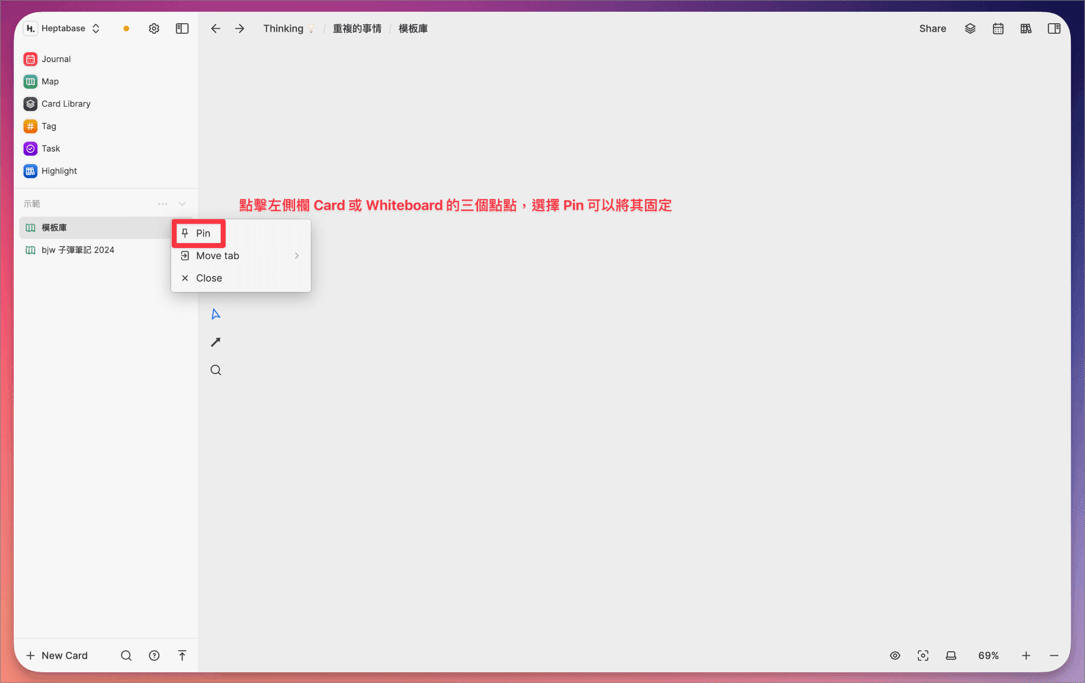Viewport: 1085px width, 683px height.
Task: Click the Share button
Action: point(932,28)
